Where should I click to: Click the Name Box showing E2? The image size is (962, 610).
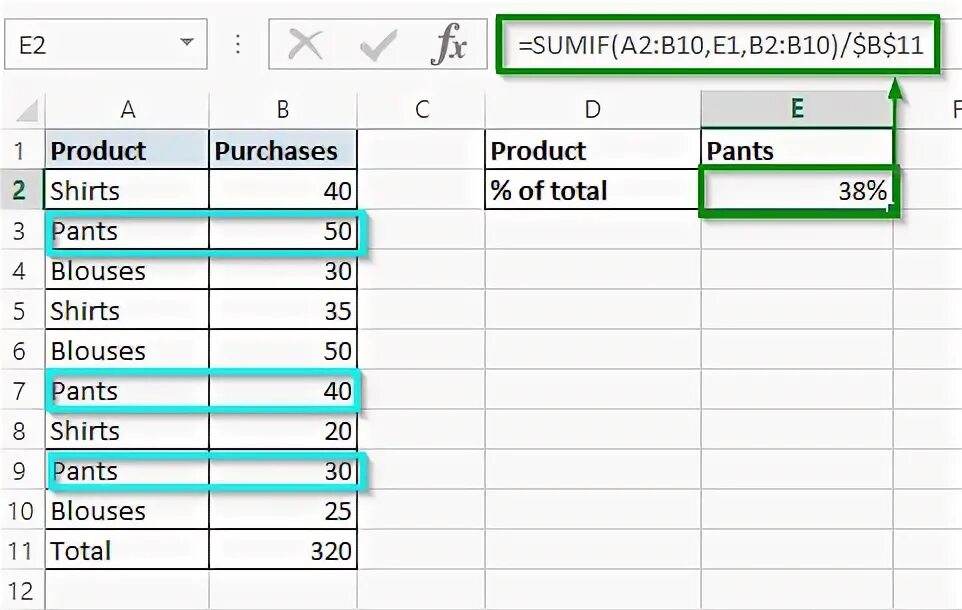(x=90, y=45)
